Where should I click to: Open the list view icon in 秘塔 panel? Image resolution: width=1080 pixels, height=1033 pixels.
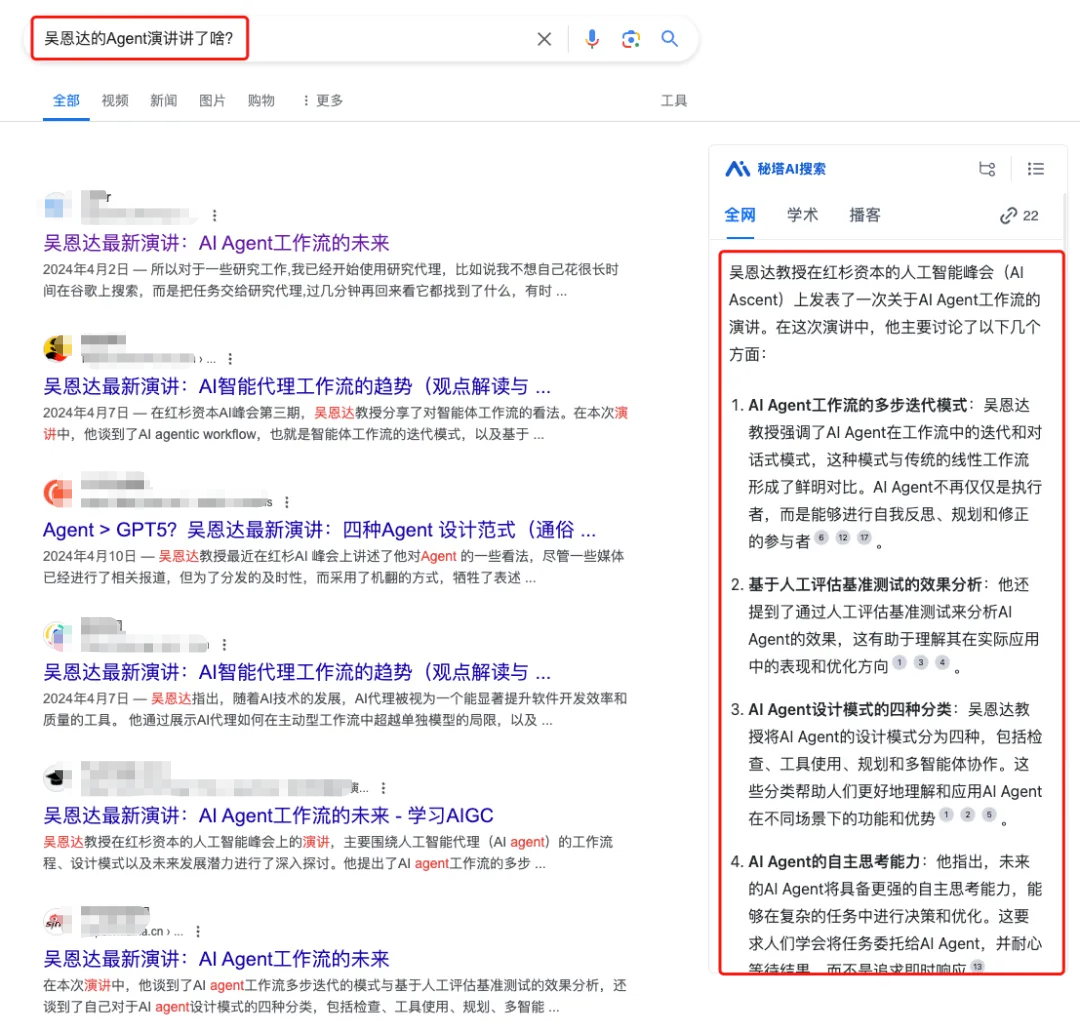1035,169
